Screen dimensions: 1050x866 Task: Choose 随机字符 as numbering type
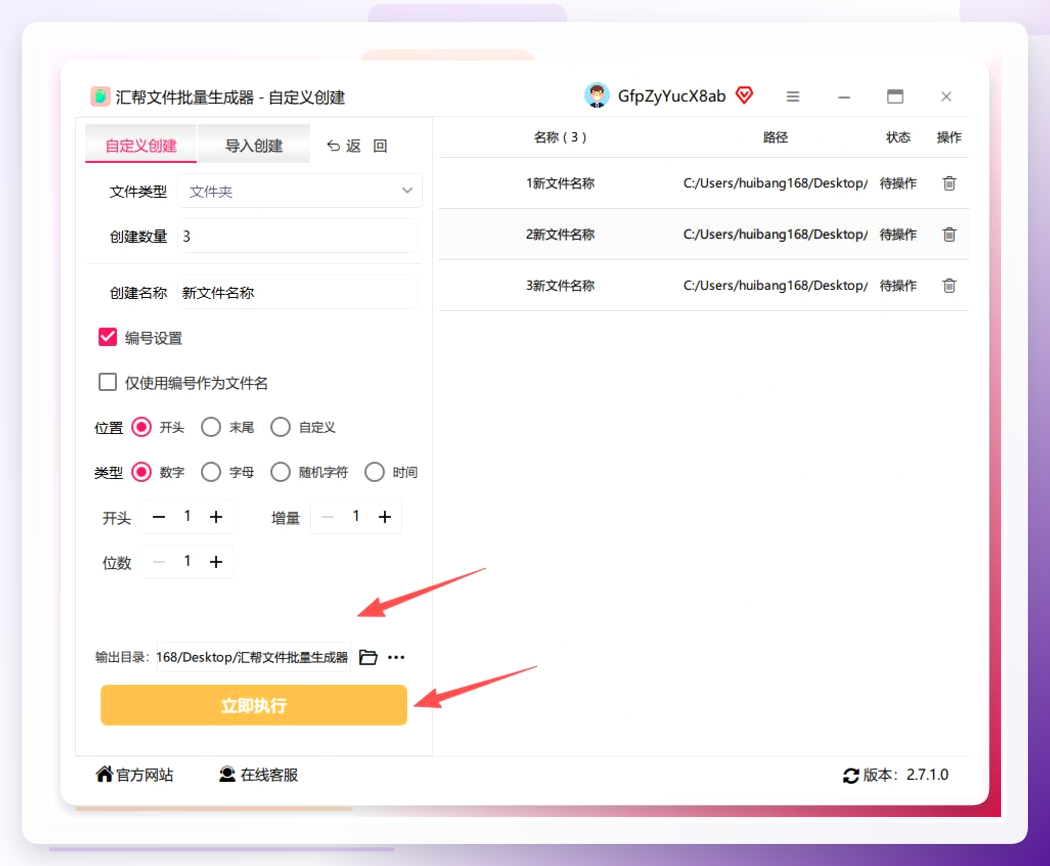pos(281,472)
